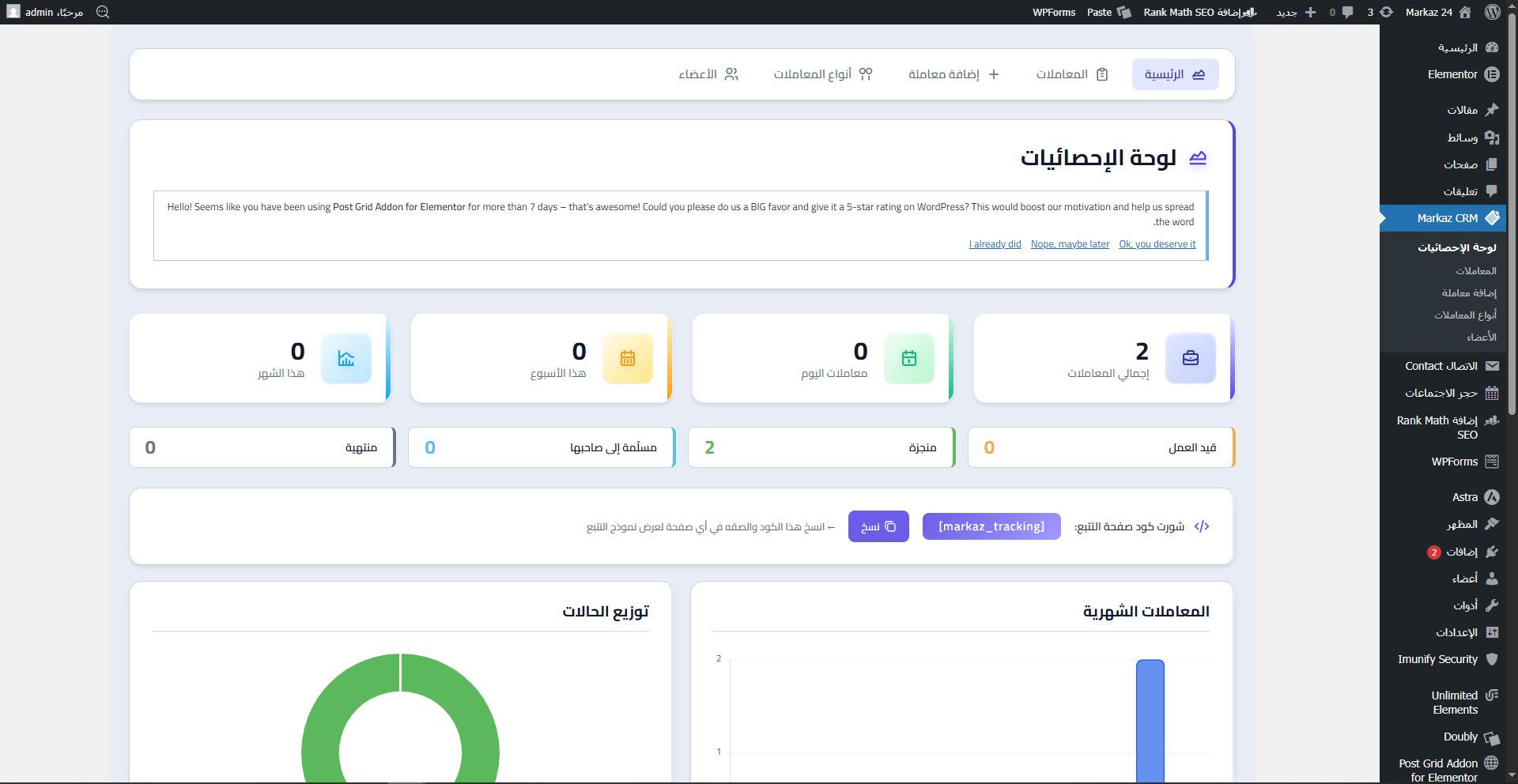
Task: Click the Paste admin bar item
Action: 1108,12
